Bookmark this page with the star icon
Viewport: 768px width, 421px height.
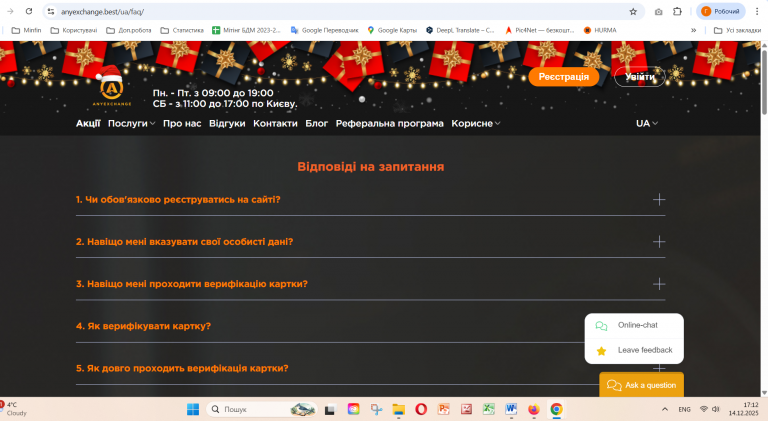(633, 11)
